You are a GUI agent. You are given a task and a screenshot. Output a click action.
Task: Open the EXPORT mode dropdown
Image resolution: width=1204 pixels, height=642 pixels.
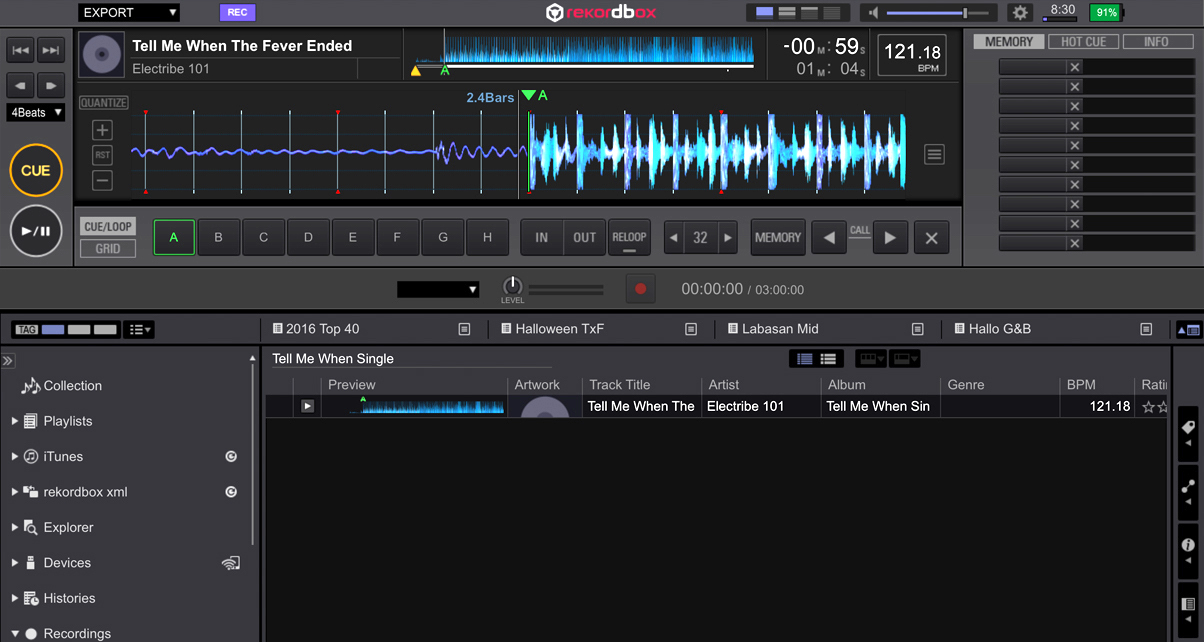130,13
